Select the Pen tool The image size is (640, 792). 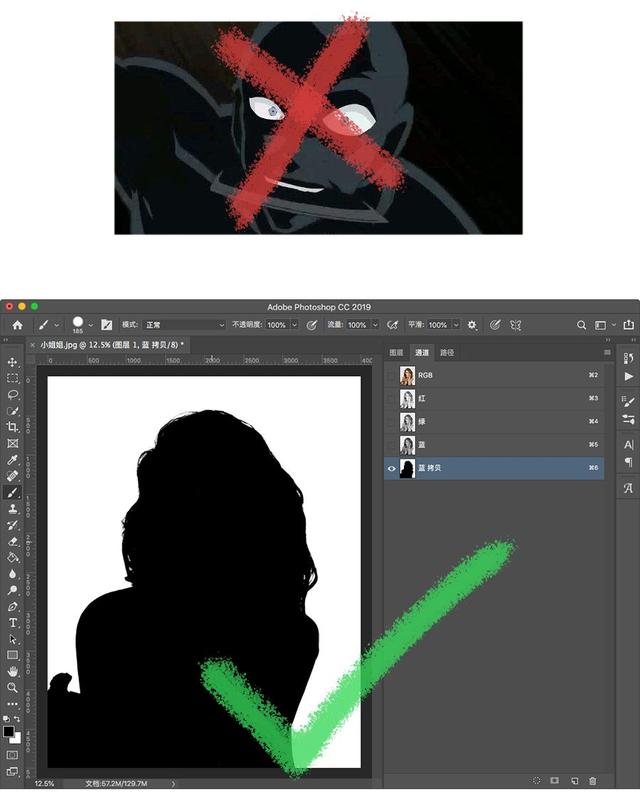tap(13, 606)
